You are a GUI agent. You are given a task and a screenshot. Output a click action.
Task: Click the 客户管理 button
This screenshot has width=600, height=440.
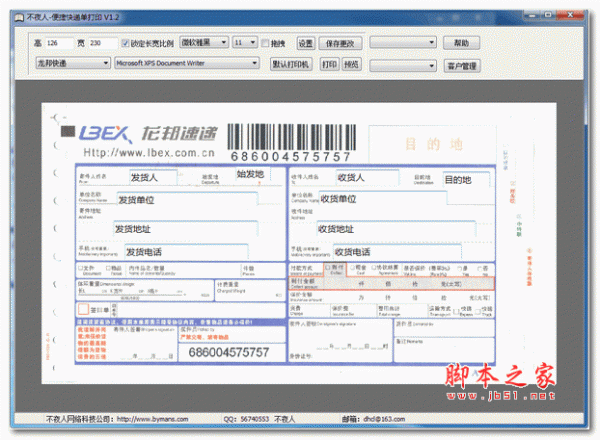[x=462, y=66]
